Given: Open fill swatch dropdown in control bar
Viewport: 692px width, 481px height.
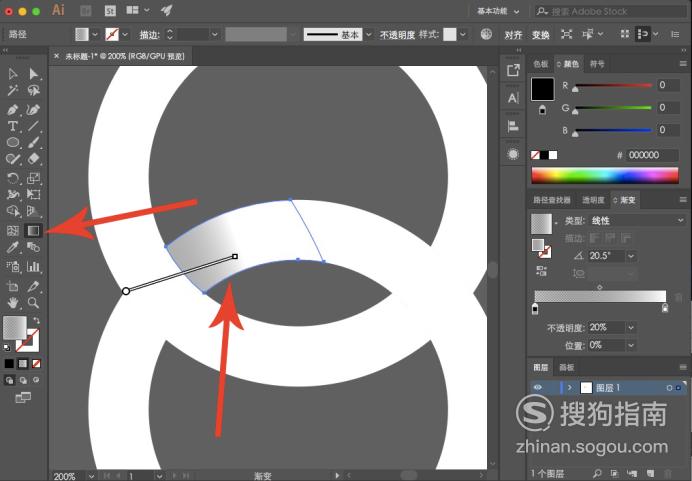Looking at the screenshot, I should tap(95, 34).
